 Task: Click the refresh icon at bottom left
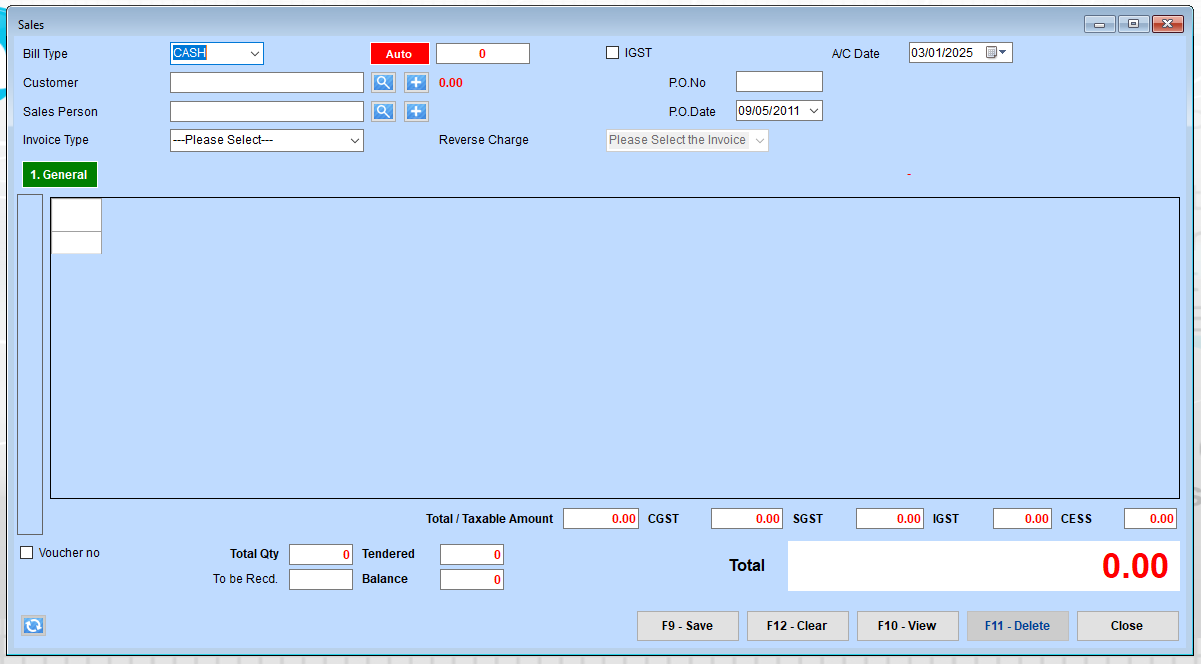(x=34, y=626)
